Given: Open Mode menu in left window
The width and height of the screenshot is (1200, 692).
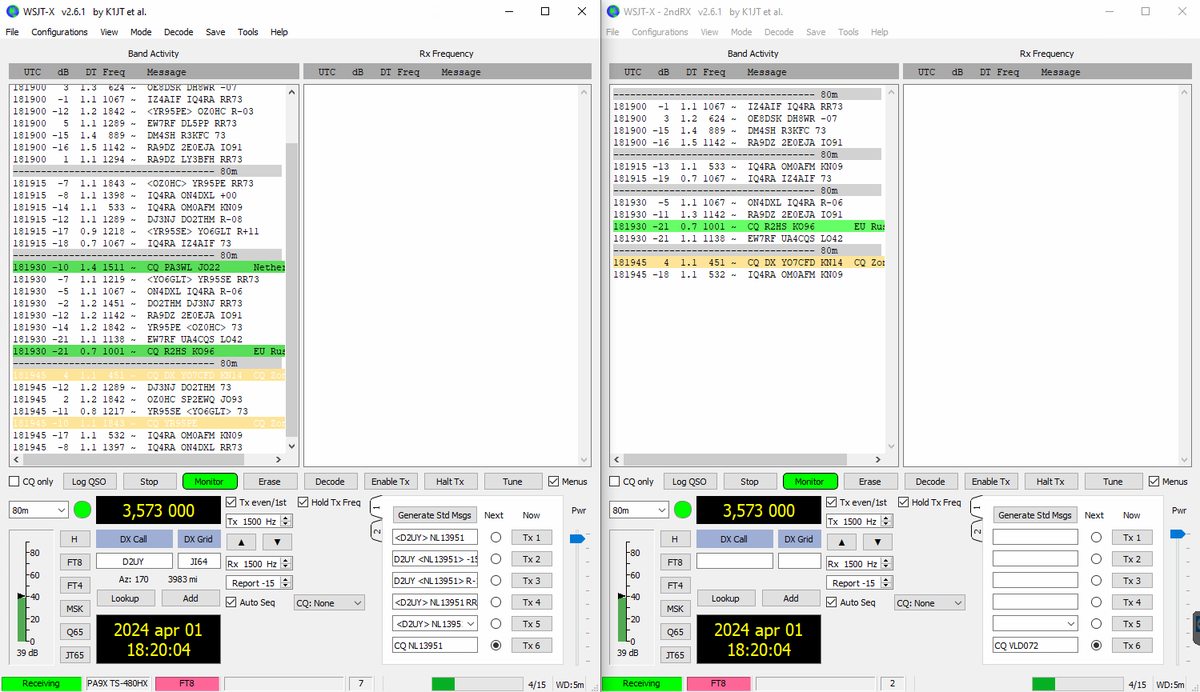Looking at the screenshot, I should coord(141,32).
